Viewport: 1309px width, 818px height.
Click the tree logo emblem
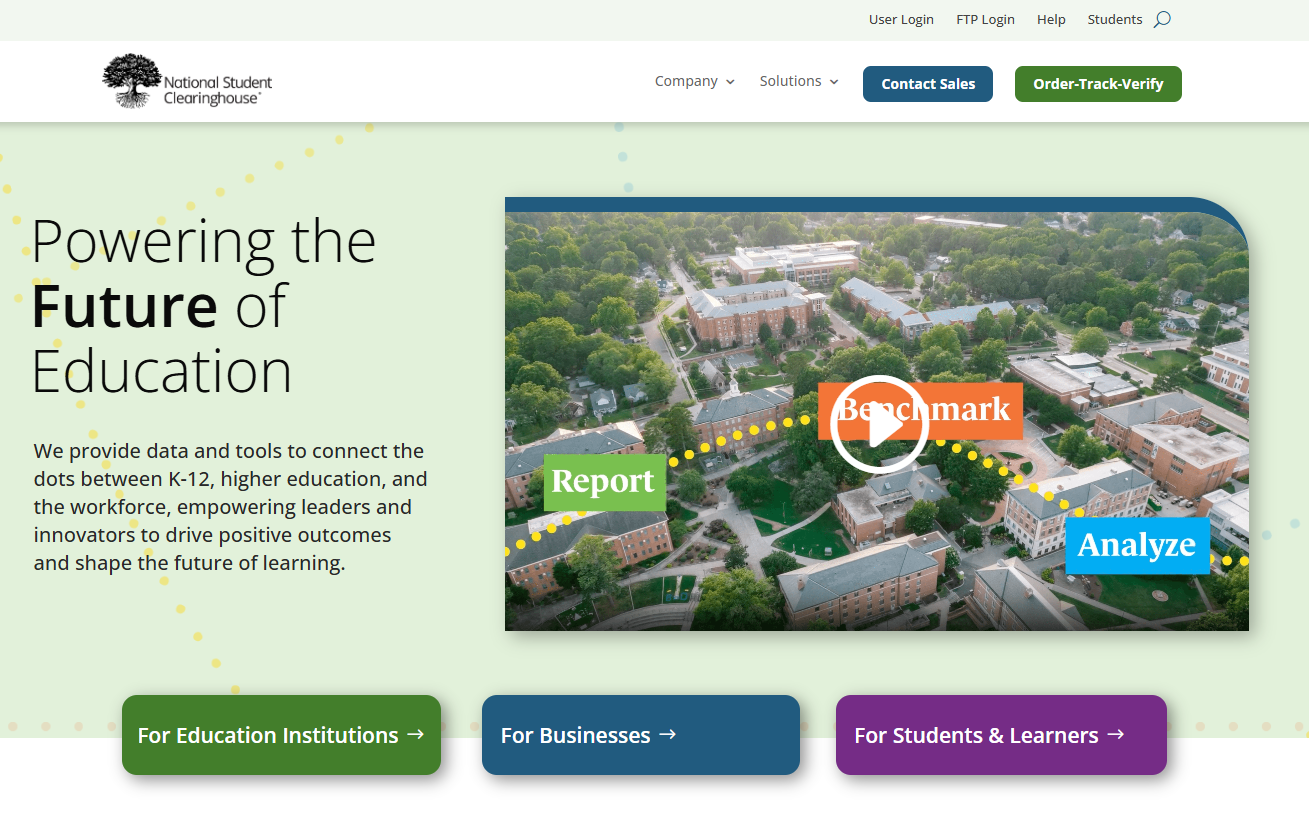point(131,81)
